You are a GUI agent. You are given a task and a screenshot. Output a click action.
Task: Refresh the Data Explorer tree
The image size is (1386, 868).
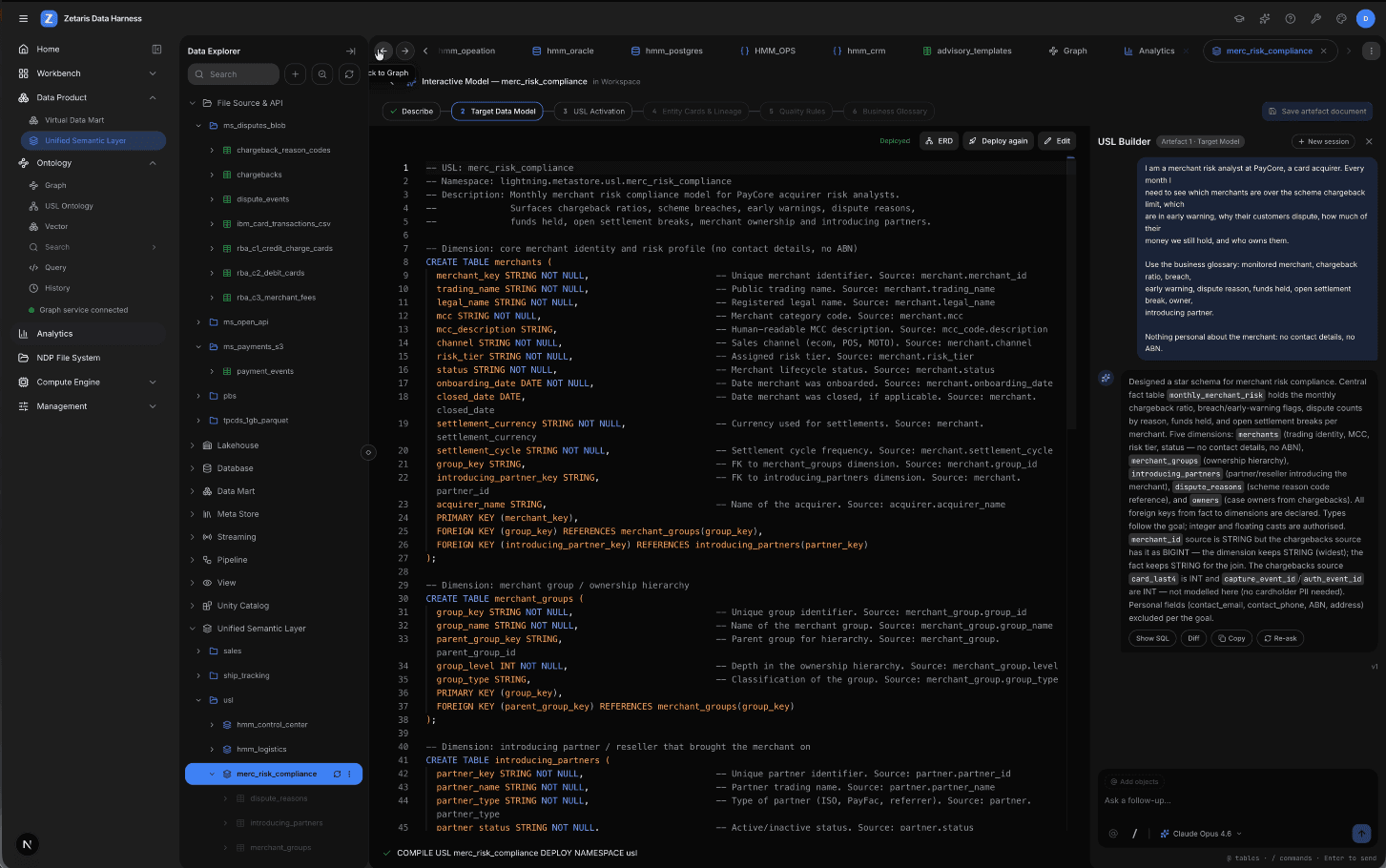(349, 73)
